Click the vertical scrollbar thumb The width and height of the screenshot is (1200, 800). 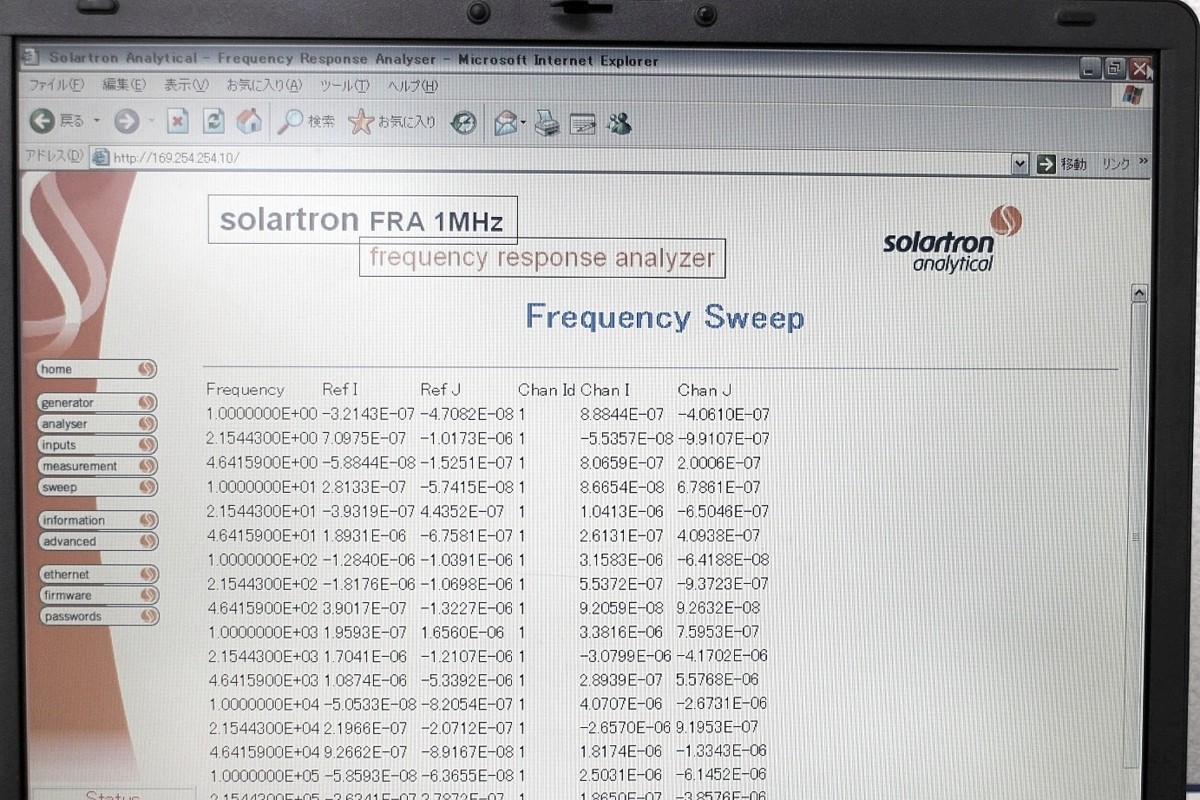tap(1138, 537)
